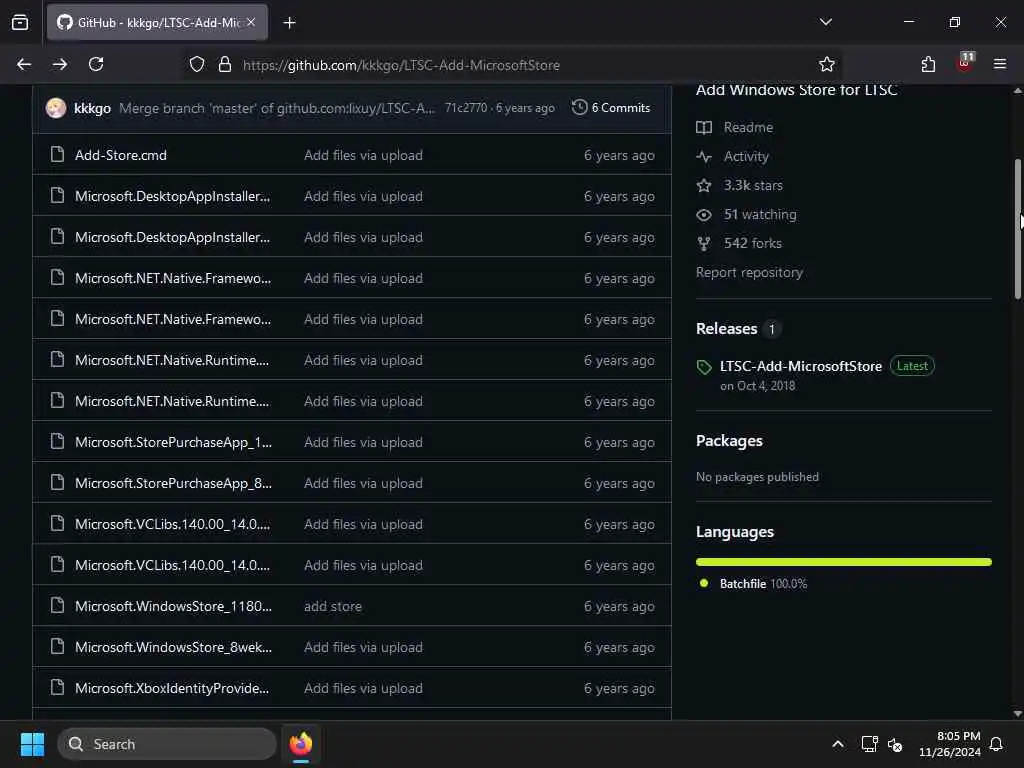Open Microsoft.XboxIdentityProvide... file
This screenshot has height=768, width=1024.
point(172,688)
